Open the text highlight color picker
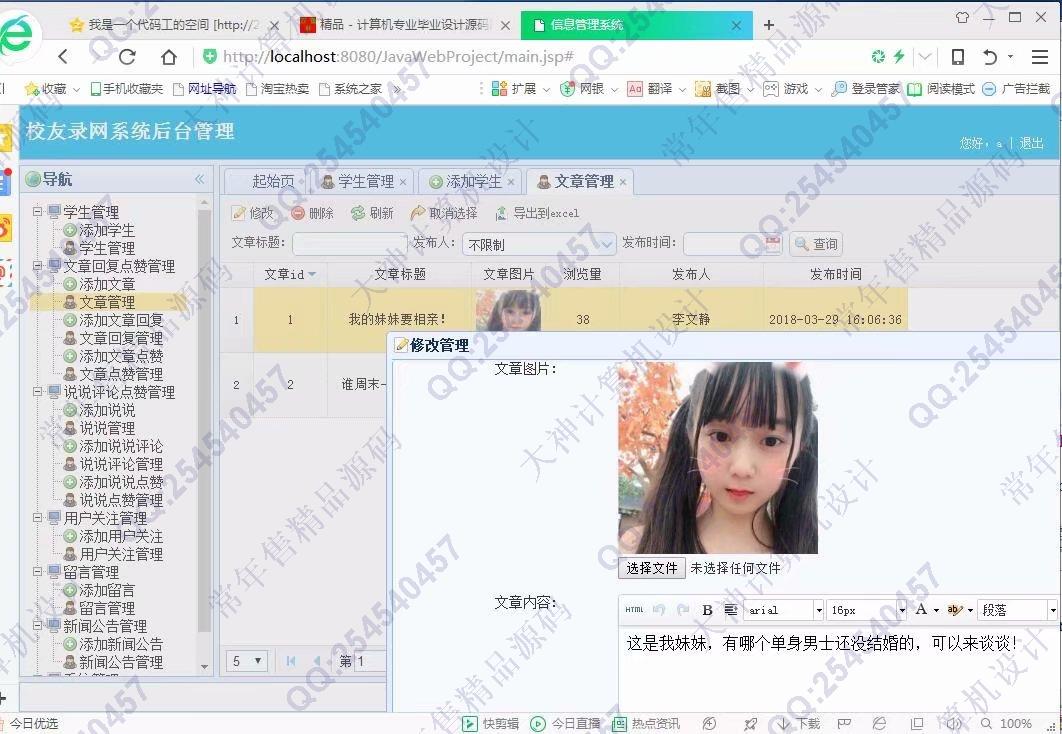The image size is (1062, 734). point(956,610)
